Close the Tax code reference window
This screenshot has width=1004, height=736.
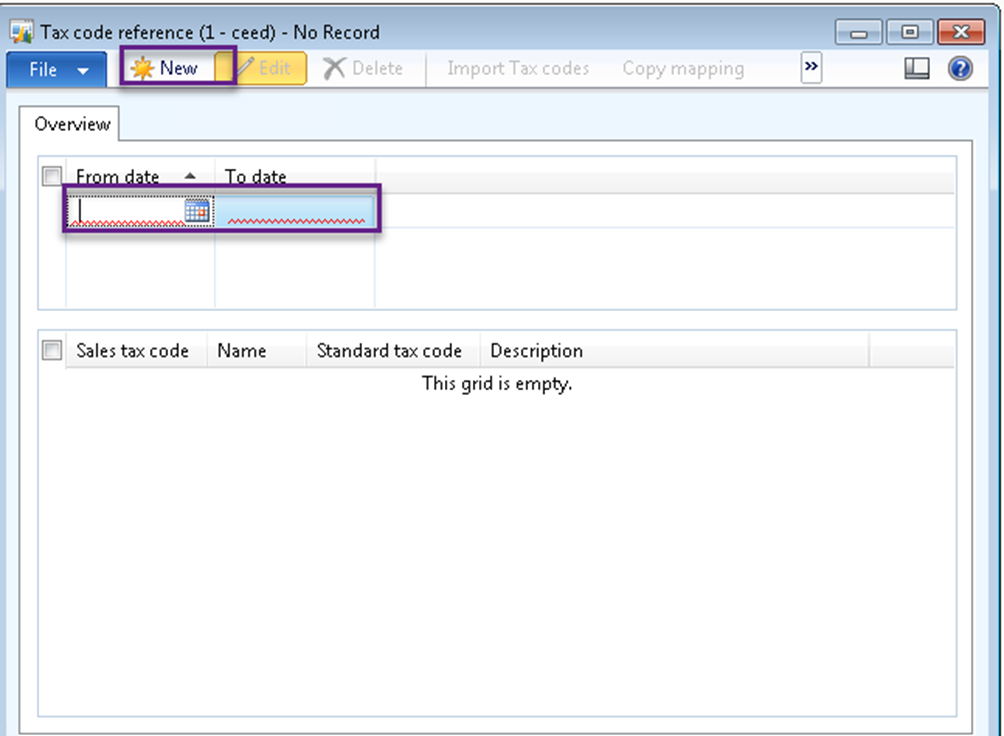point(960,32)
